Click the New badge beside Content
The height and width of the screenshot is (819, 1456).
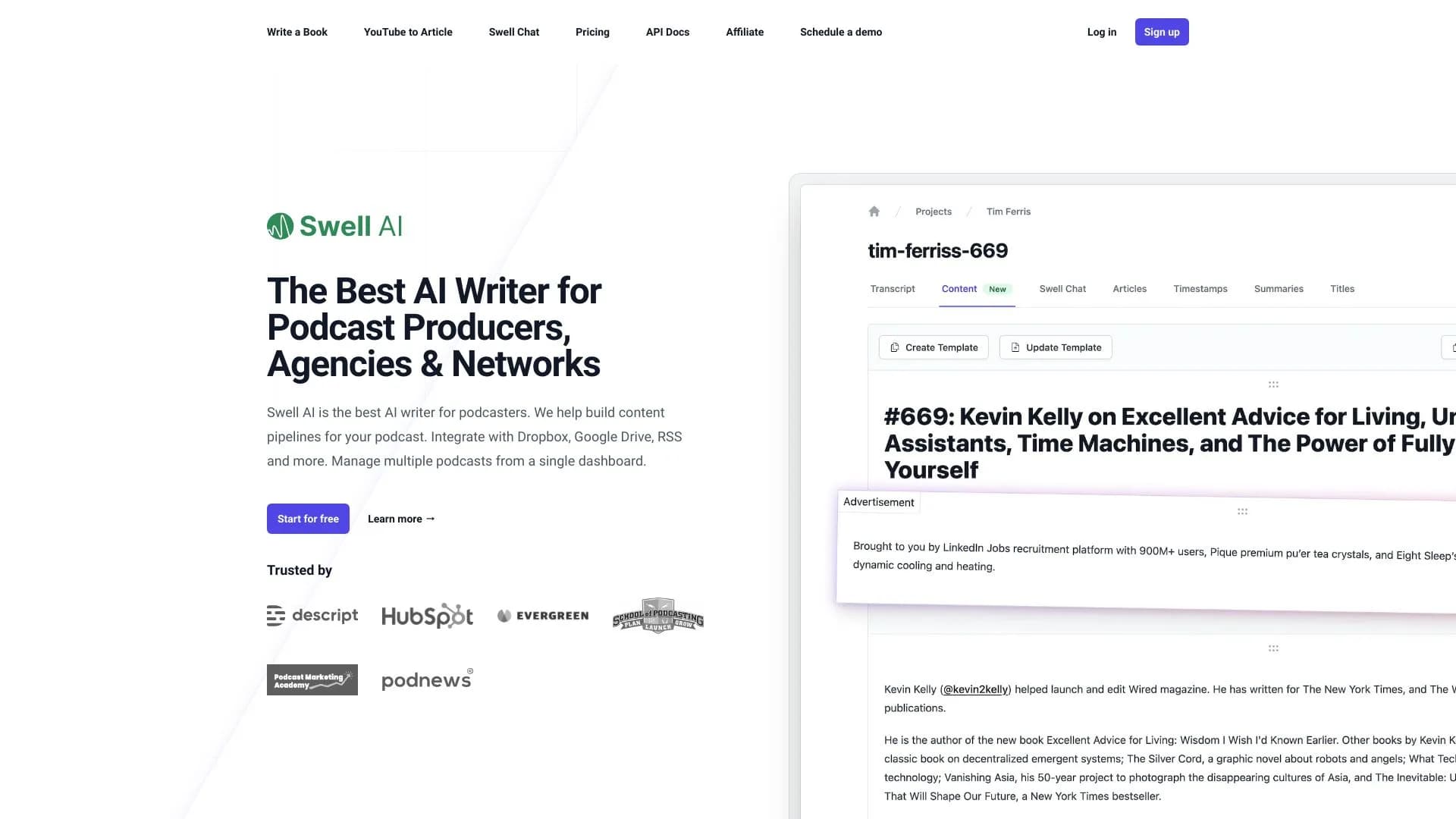(x=997, y=289)
